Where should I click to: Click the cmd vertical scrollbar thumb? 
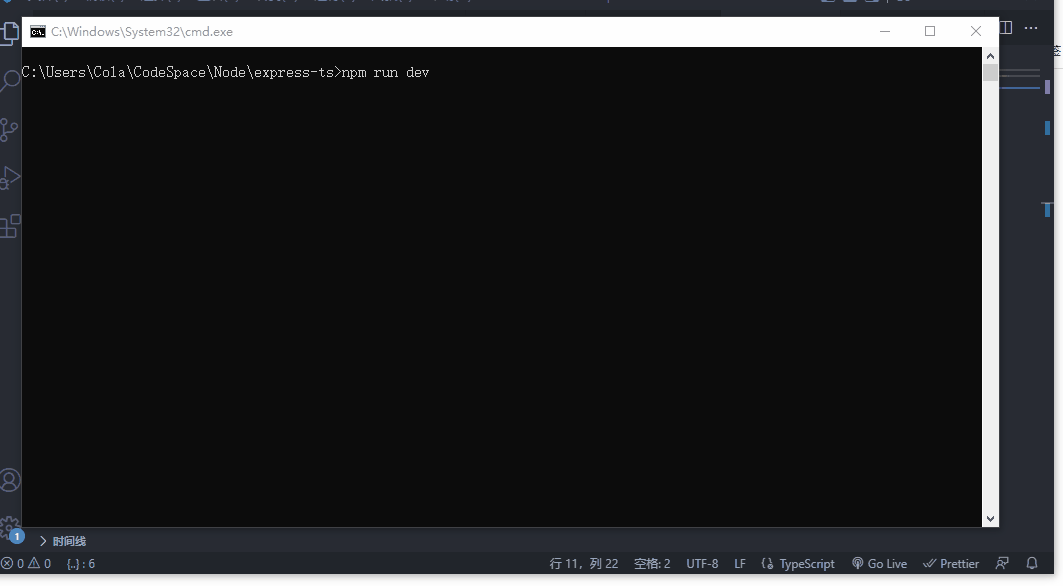tap(990, 73)
